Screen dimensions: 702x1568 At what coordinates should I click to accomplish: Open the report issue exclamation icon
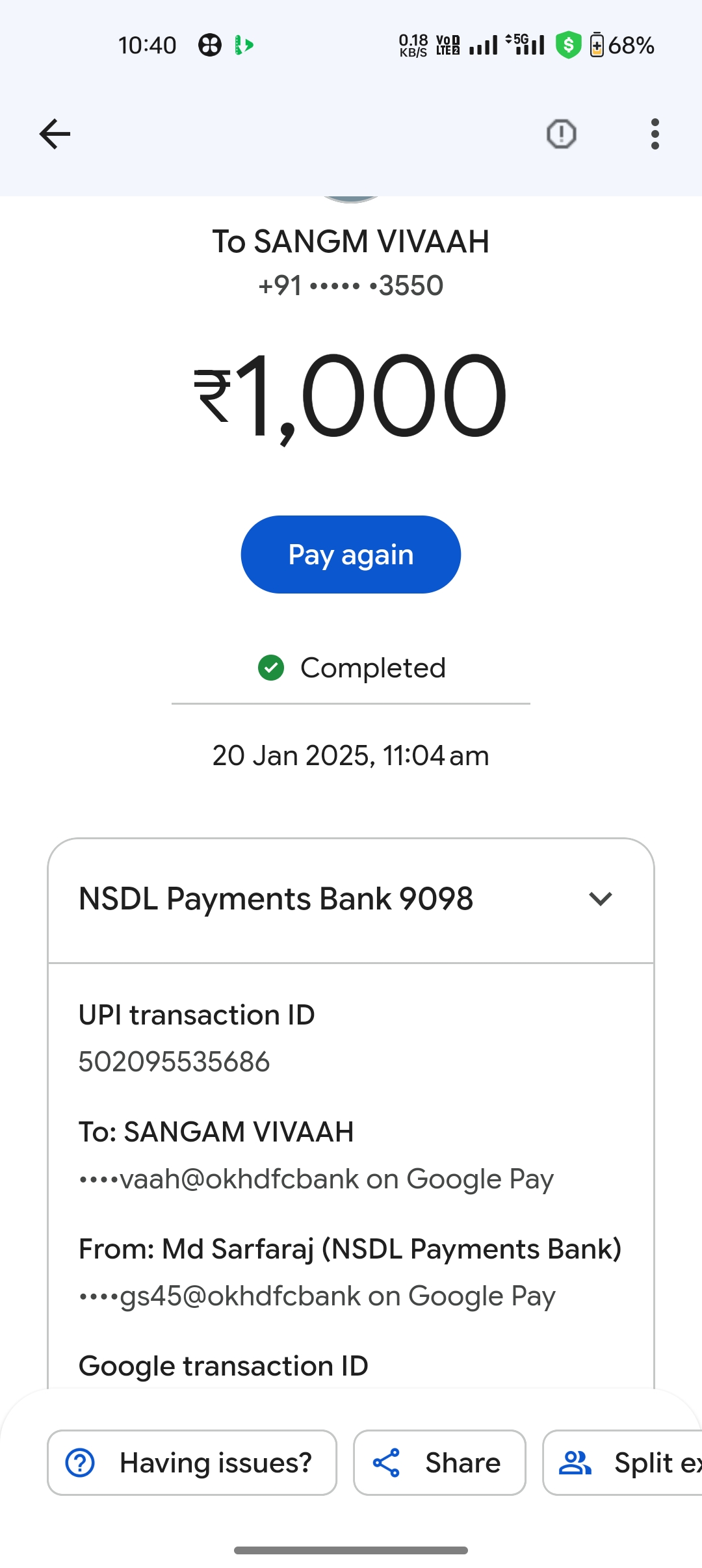(x=561, y=134)
